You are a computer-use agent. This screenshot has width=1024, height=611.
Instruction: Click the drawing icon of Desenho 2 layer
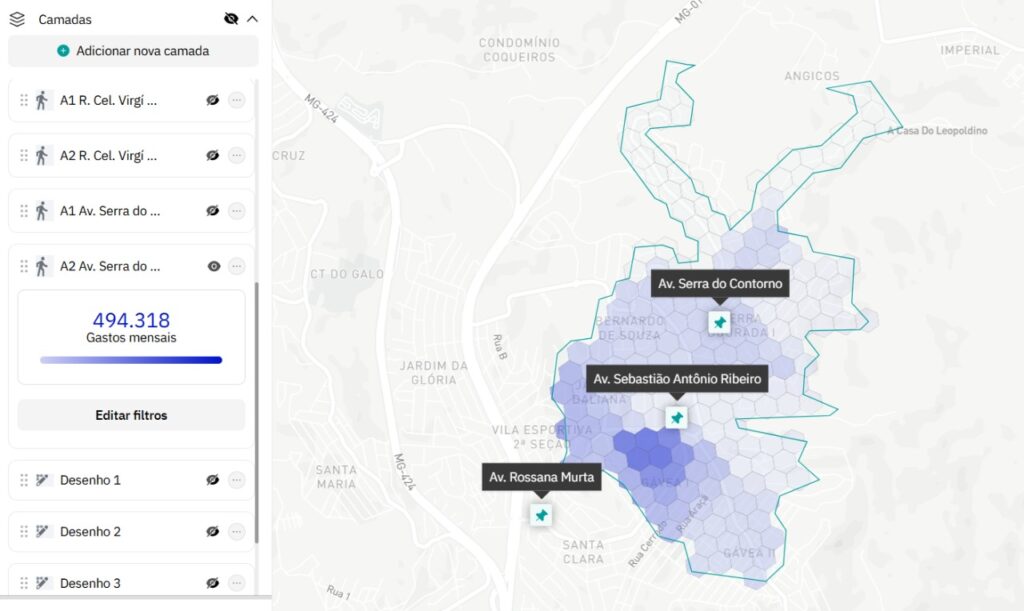pos(42,532)
